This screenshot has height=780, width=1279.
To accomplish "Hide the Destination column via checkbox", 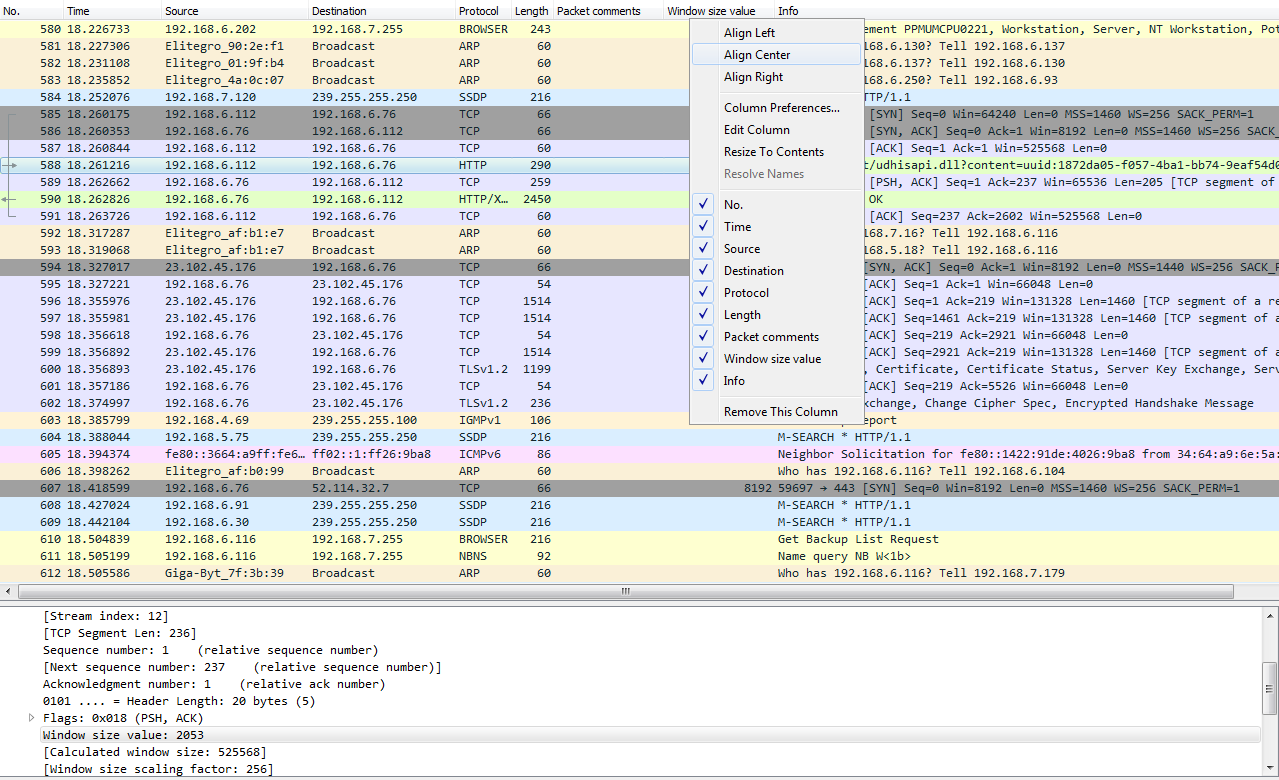I will [705, 271].
